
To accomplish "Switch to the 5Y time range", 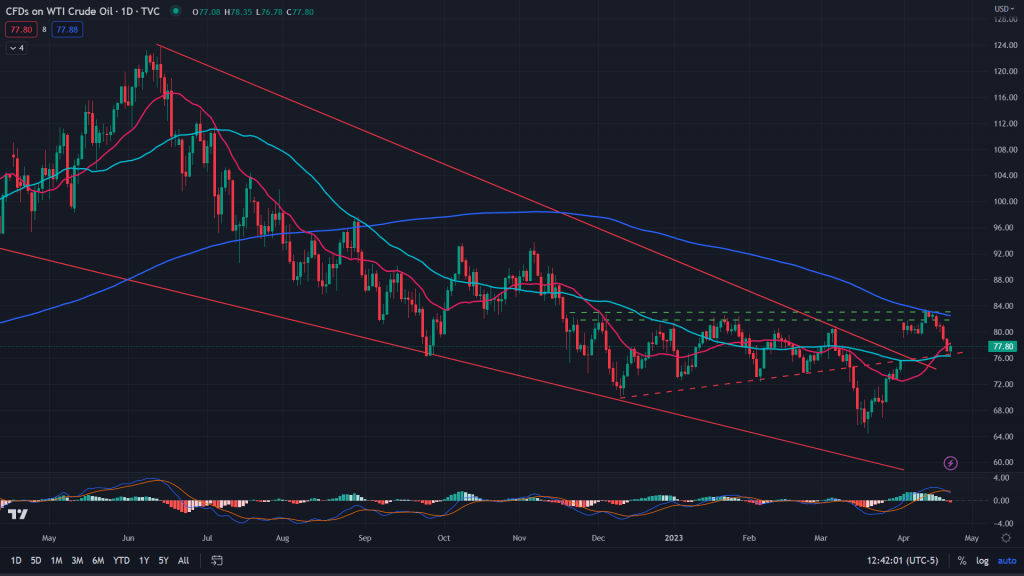I will point(163,561).
